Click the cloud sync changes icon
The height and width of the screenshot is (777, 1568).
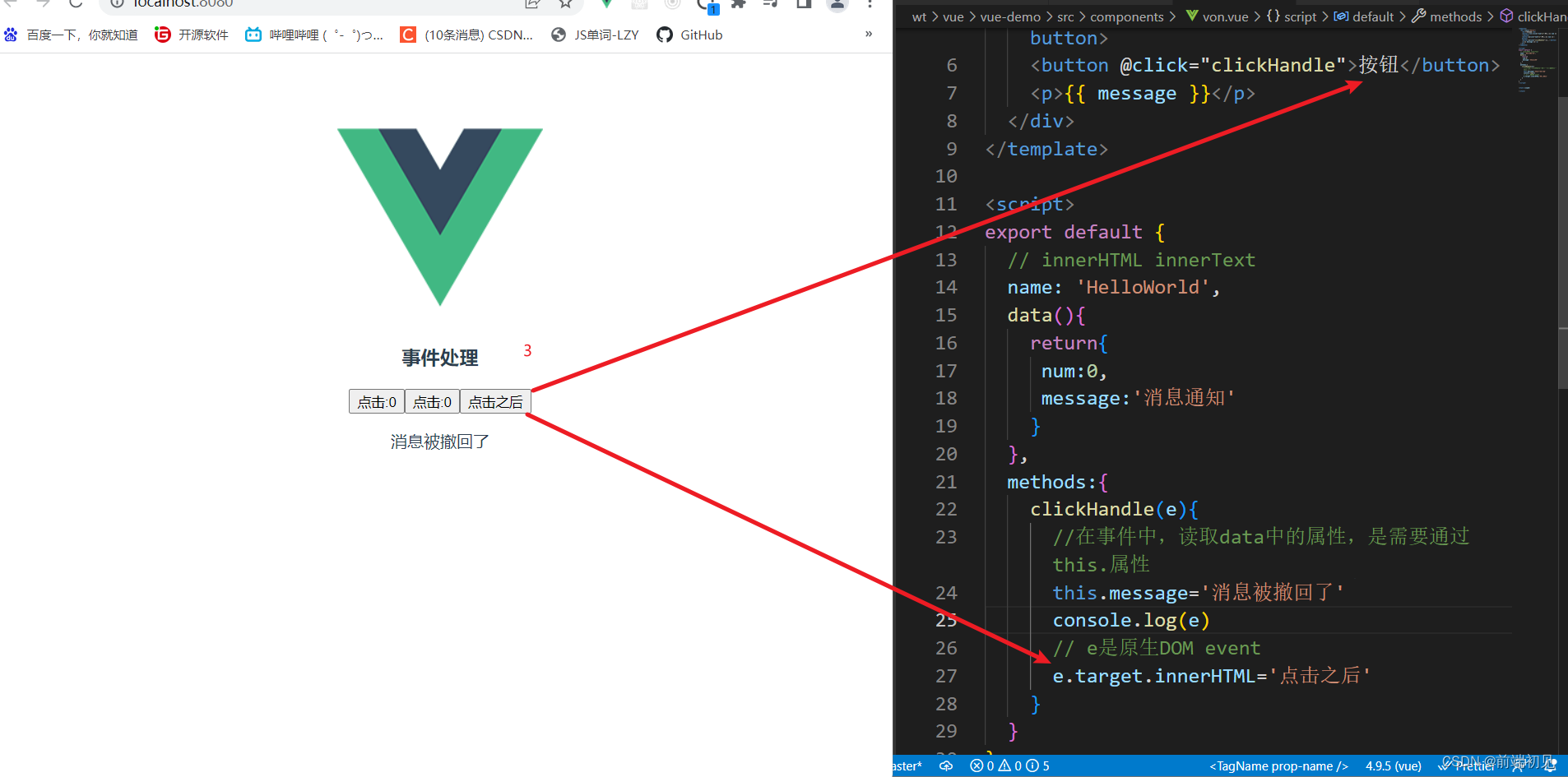tap(946, 765)
